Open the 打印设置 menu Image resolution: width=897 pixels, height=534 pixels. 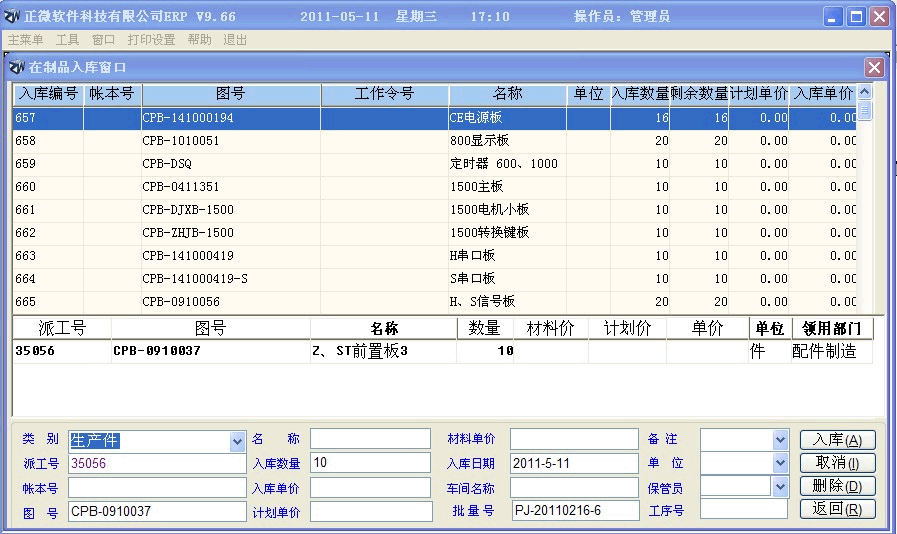point(151,40)
